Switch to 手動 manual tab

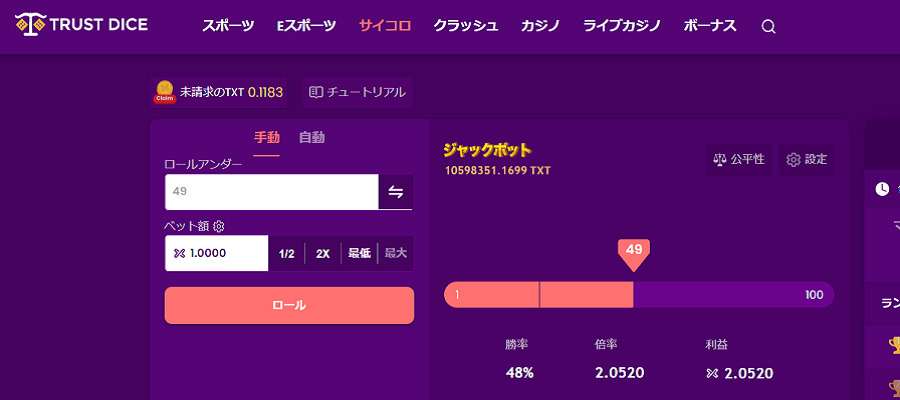tap(267, 138)
